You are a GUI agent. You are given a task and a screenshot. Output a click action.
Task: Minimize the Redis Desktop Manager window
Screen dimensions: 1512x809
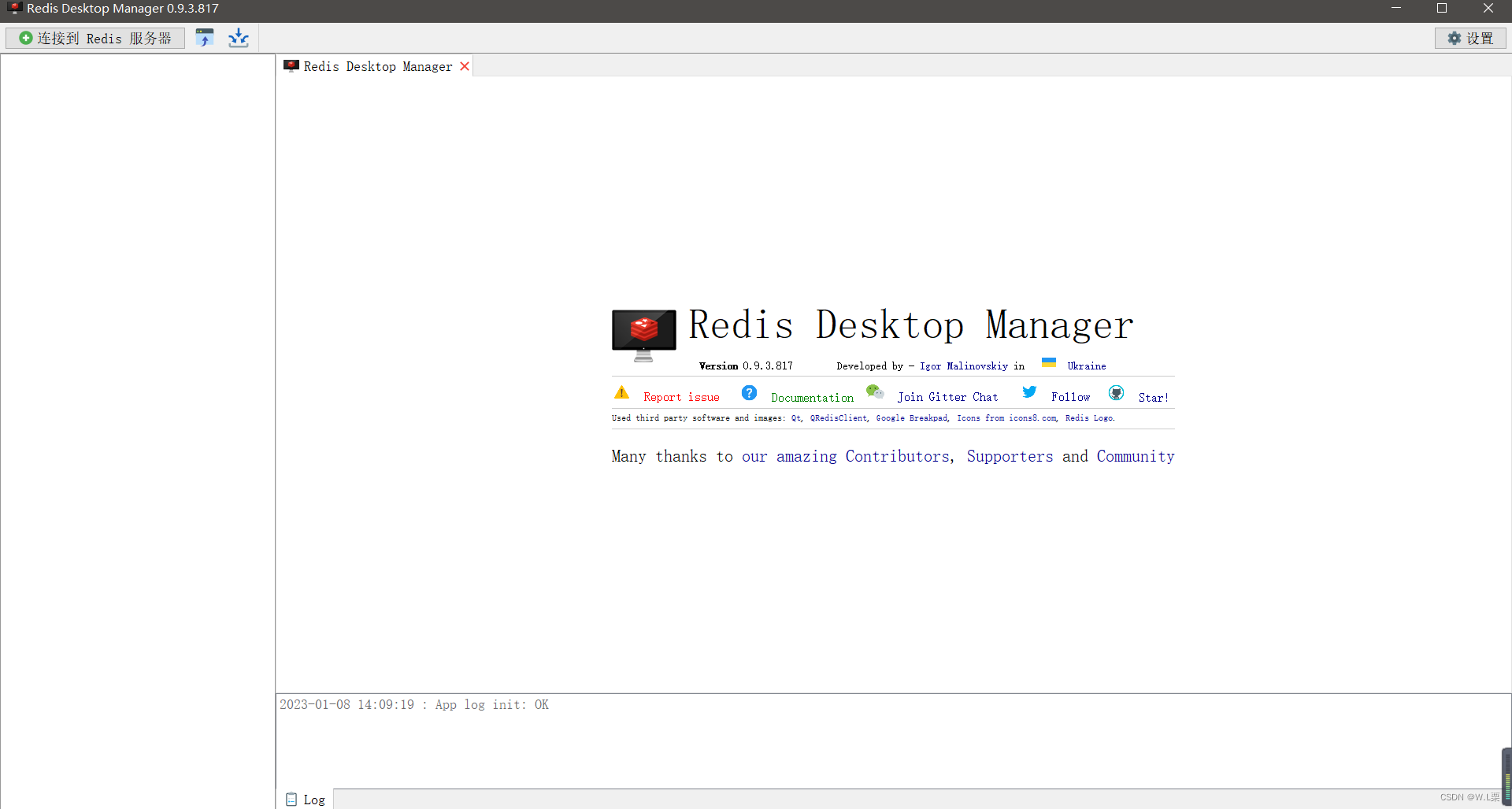point(1395,9)
